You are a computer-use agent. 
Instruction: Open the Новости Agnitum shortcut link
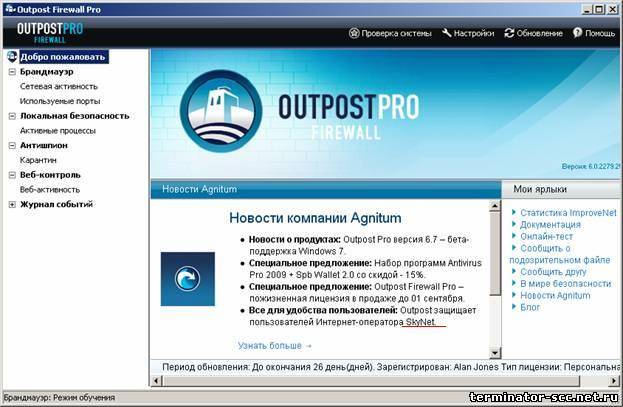(x=555, y=296)
